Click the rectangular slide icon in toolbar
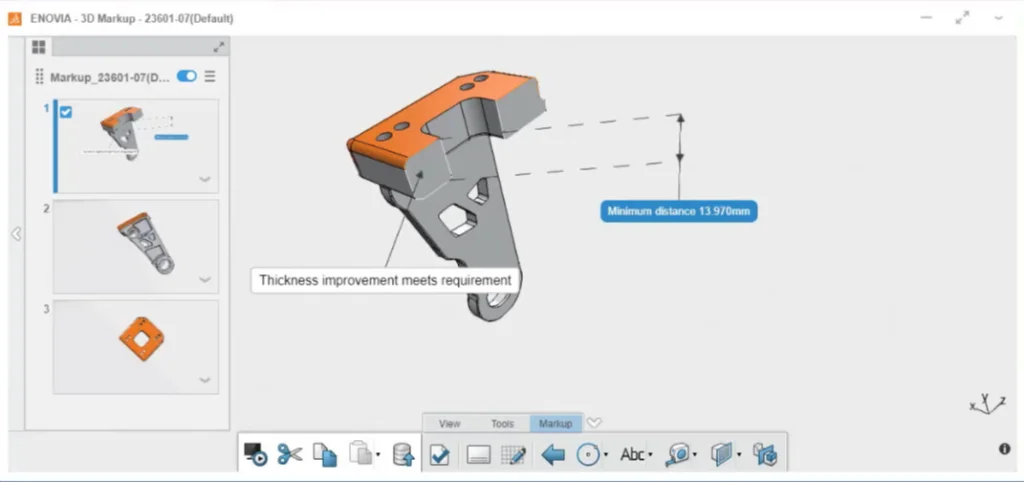Screen dimensions: 1024x482 478,455
